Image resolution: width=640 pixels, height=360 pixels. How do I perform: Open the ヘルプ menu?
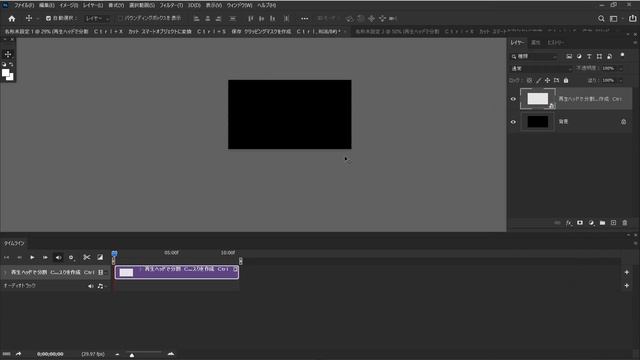click(x=267, y=5)
